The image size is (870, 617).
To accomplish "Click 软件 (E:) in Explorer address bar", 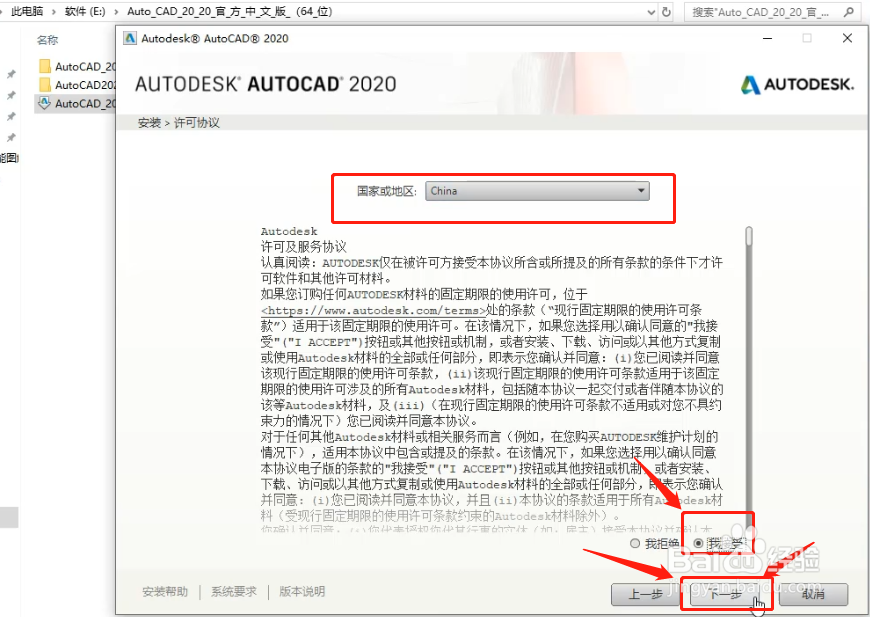I will (x=85, y=12).
